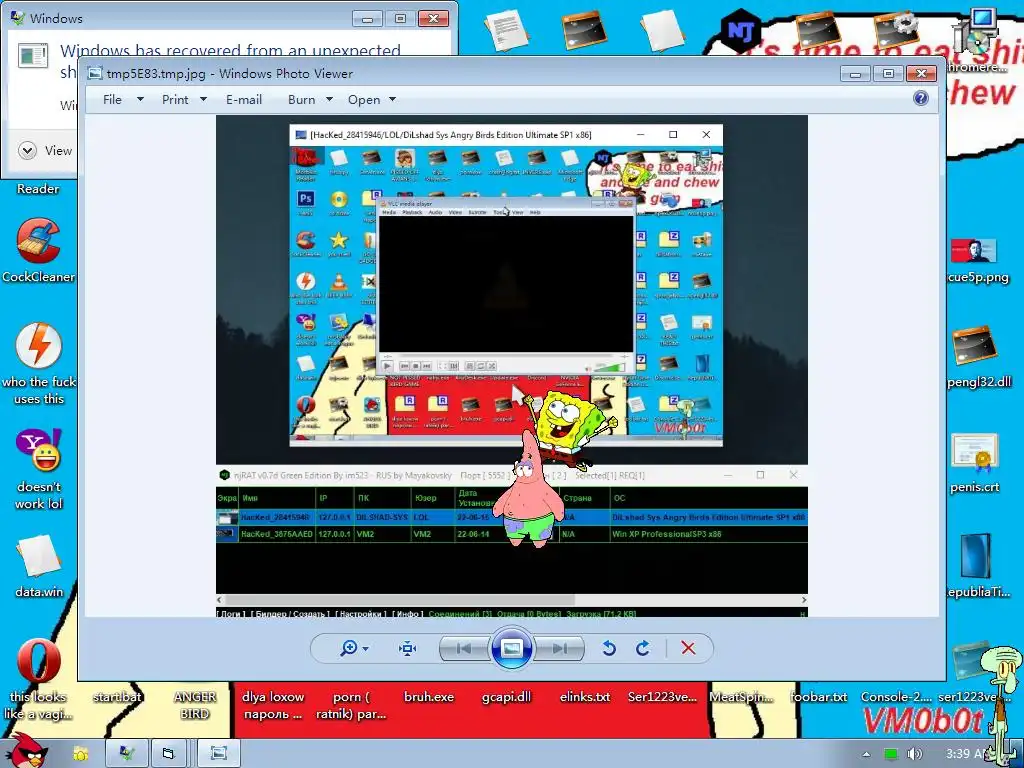Click the volume speaker tray icon
Image resolution: width=1024 pixels, height=768 pixels.
click(x=914, y=754)
